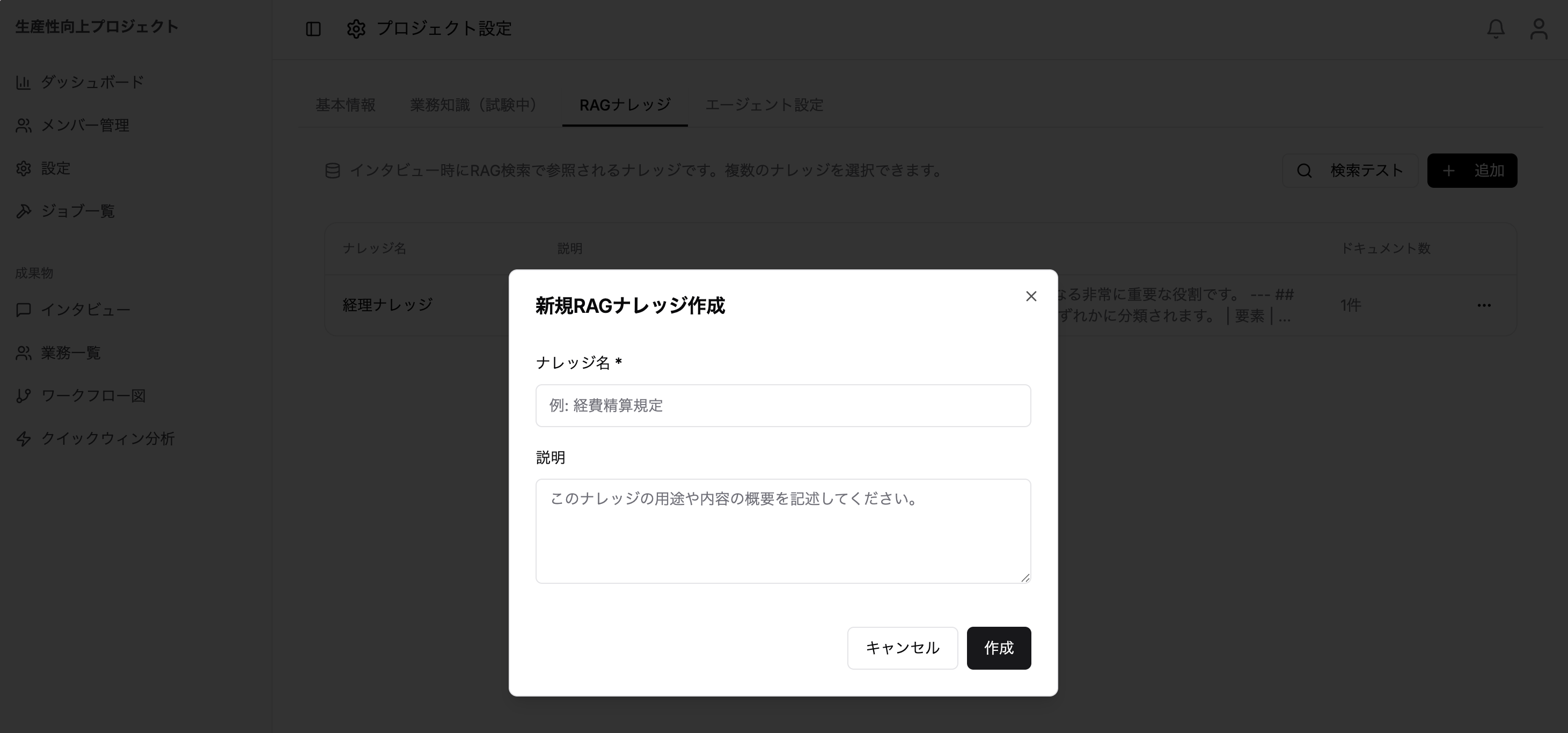Click the 新規RAGナレッジ作成 dialog title
This screenshot has width=1568, height=733.
click(x=630, y=306)
